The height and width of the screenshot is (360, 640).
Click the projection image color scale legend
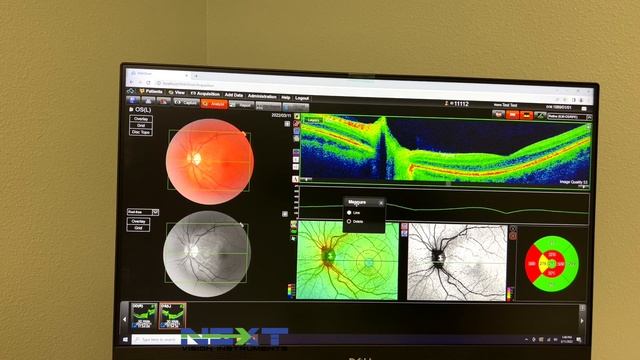coord(510,293)
